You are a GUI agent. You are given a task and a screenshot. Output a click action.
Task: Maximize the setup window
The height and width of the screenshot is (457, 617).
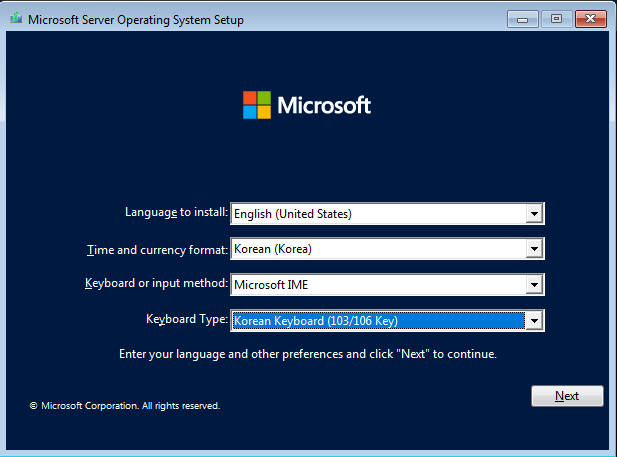[556, 19]
